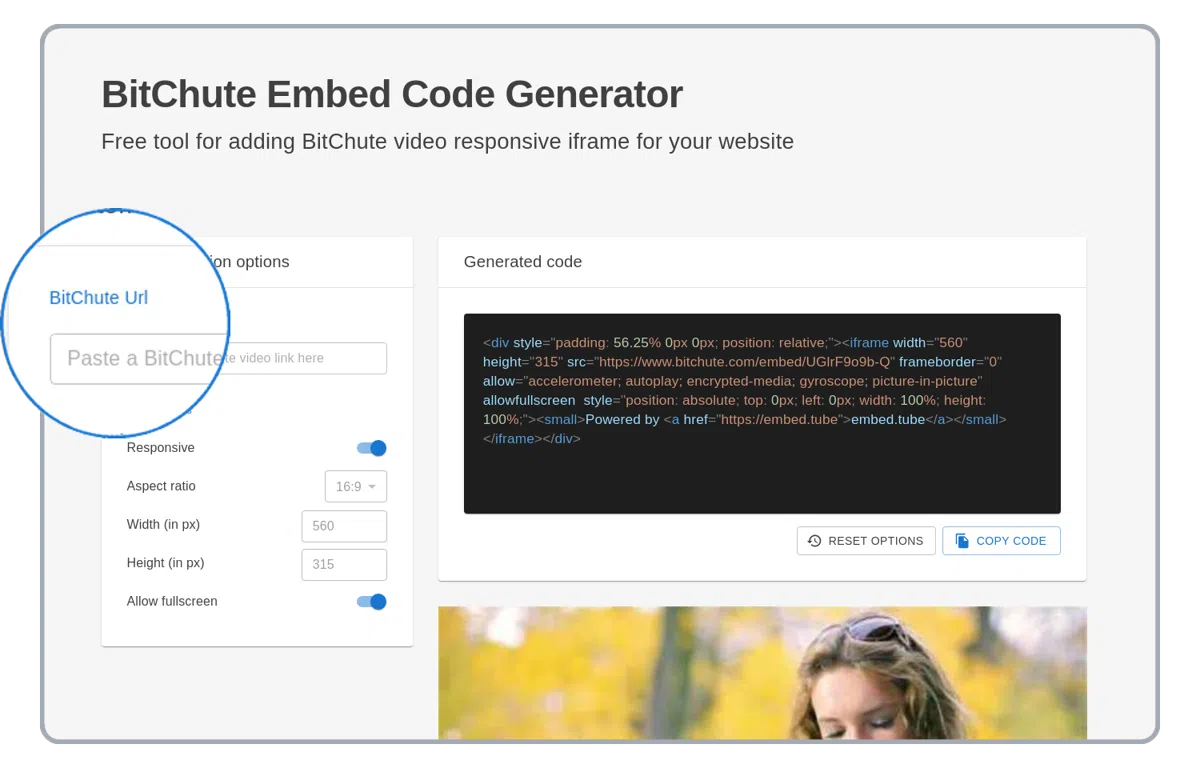This screenshot has height=768, width=1200.
Task: Click the BitChute Embed Code Generator title
Action: (392, 94)
